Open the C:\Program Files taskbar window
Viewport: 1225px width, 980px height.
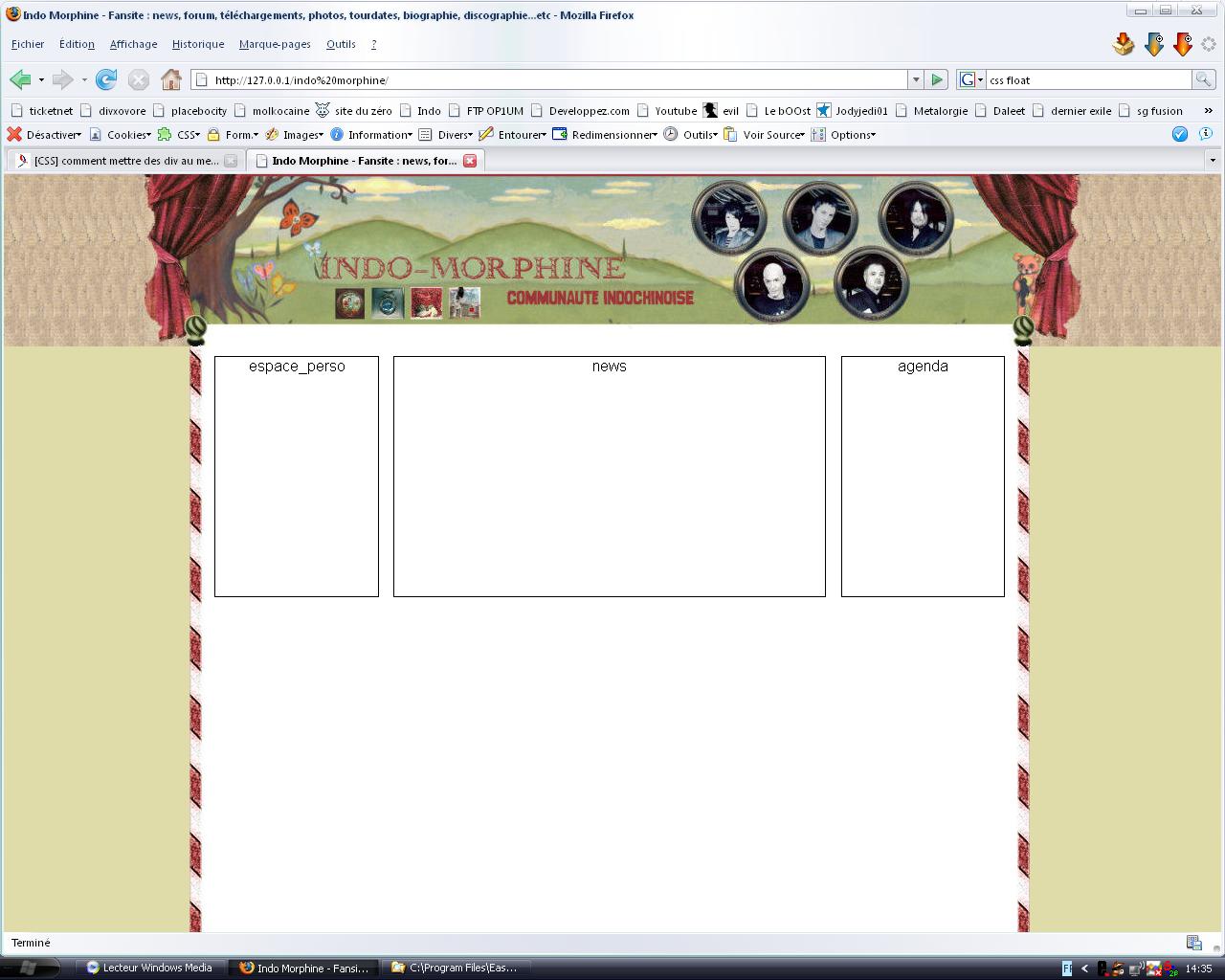[456, 968]
